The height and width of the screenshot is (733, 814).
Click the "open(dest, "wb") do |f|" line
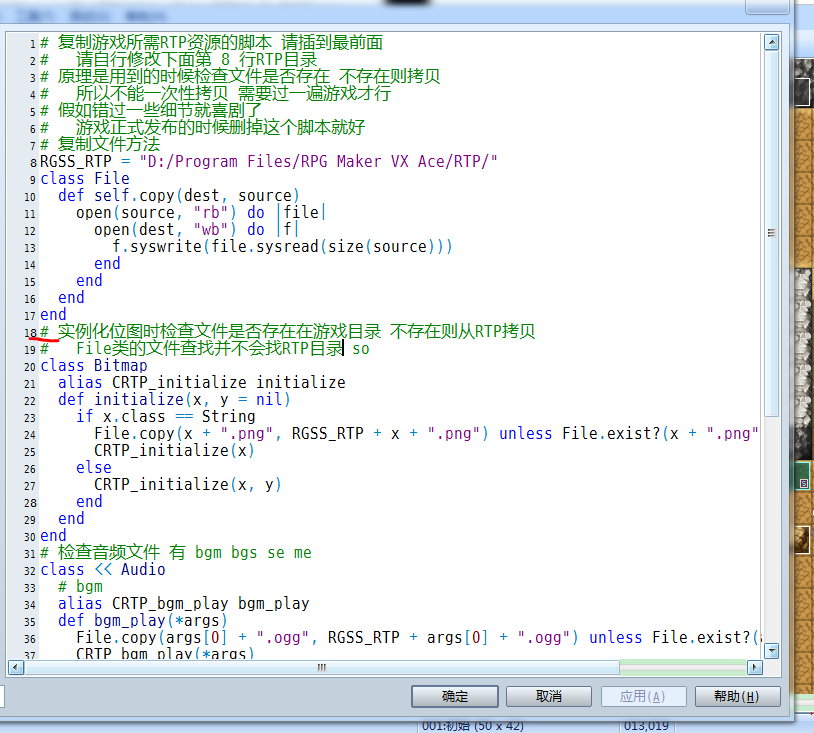click(x=196, y=229)
